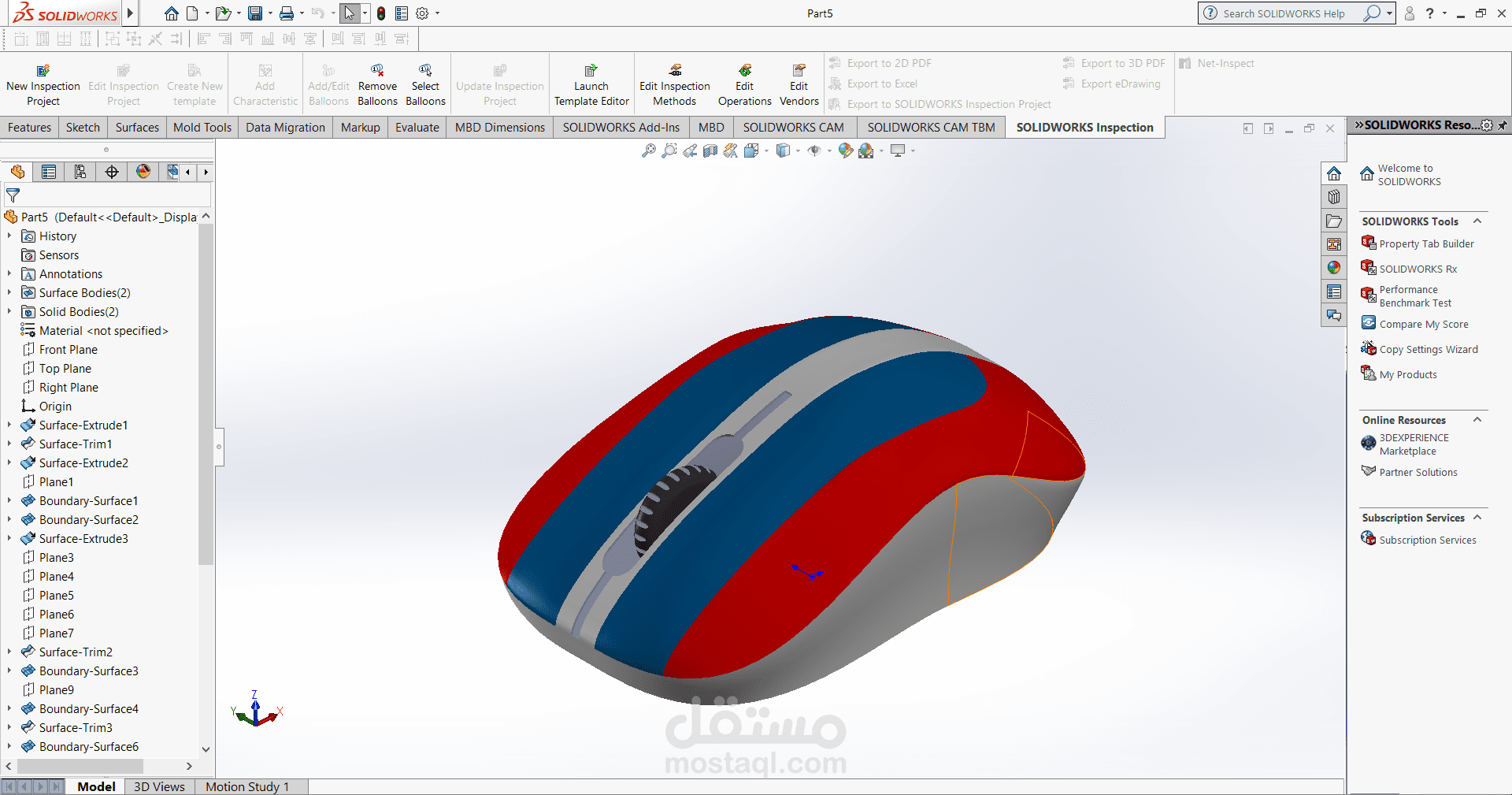1512x795 pixels.
Task: Click the Hide/Show Items eye icon
Action: (x=813, y=150)
